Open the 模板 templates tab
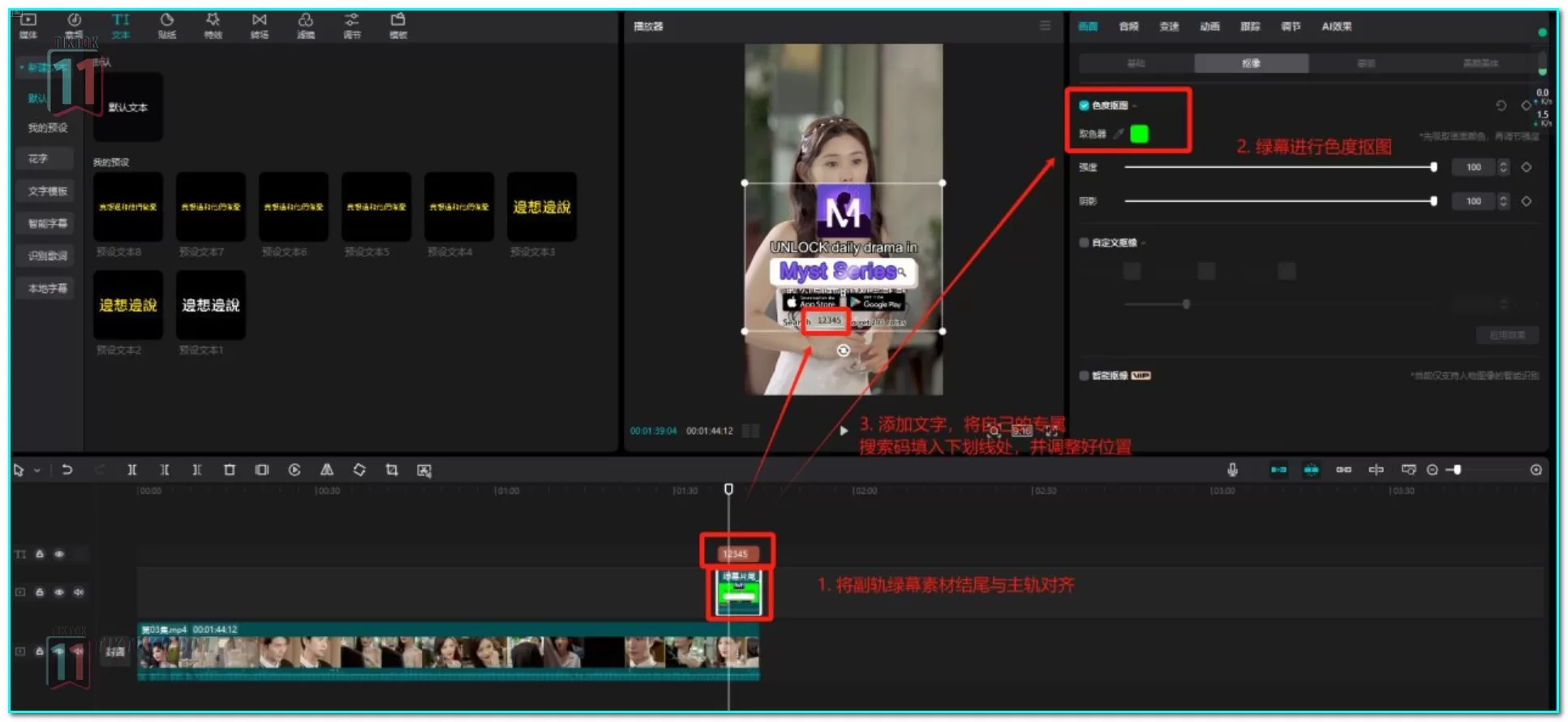Screen dimensions: 1568x722 coord(397,26)
